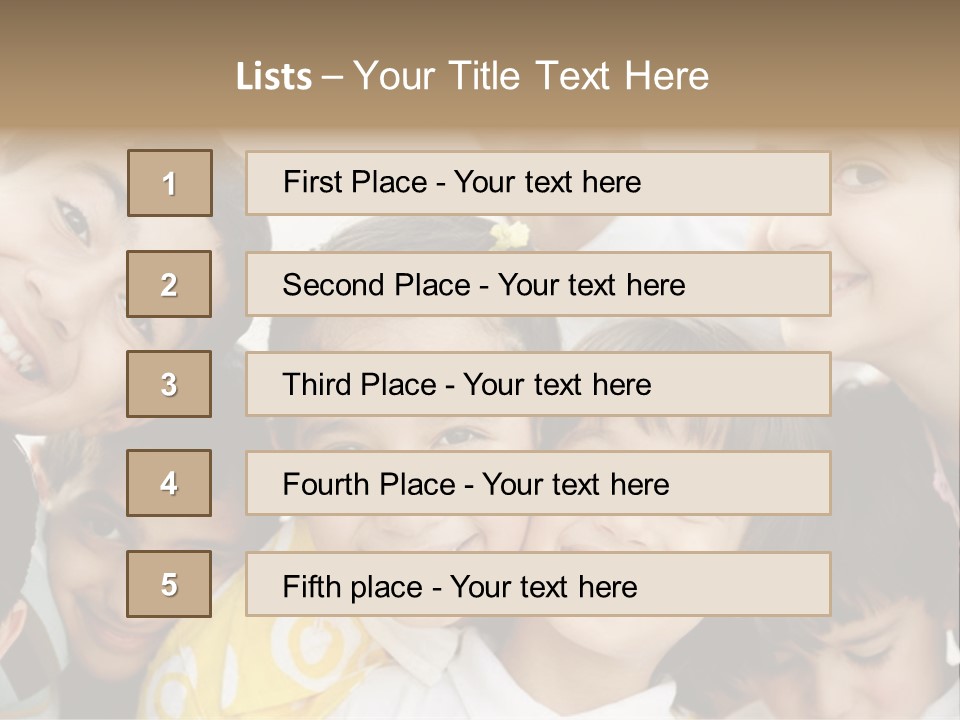Click the number 5 box
Screen dimensions: 960x720
pyautogui.click(x=169, y=584)
